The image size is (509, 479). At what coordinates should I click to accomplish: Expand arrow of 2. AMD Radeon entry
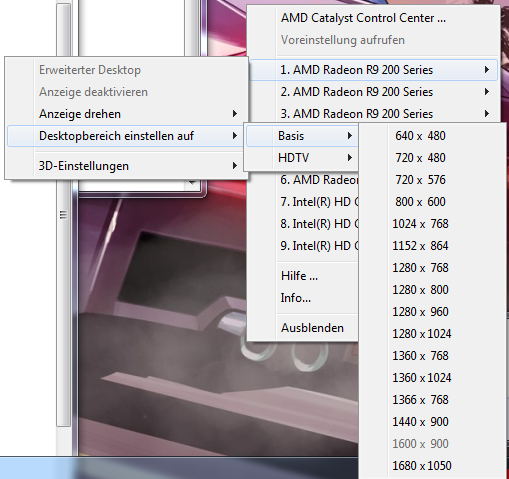[487, 92]
